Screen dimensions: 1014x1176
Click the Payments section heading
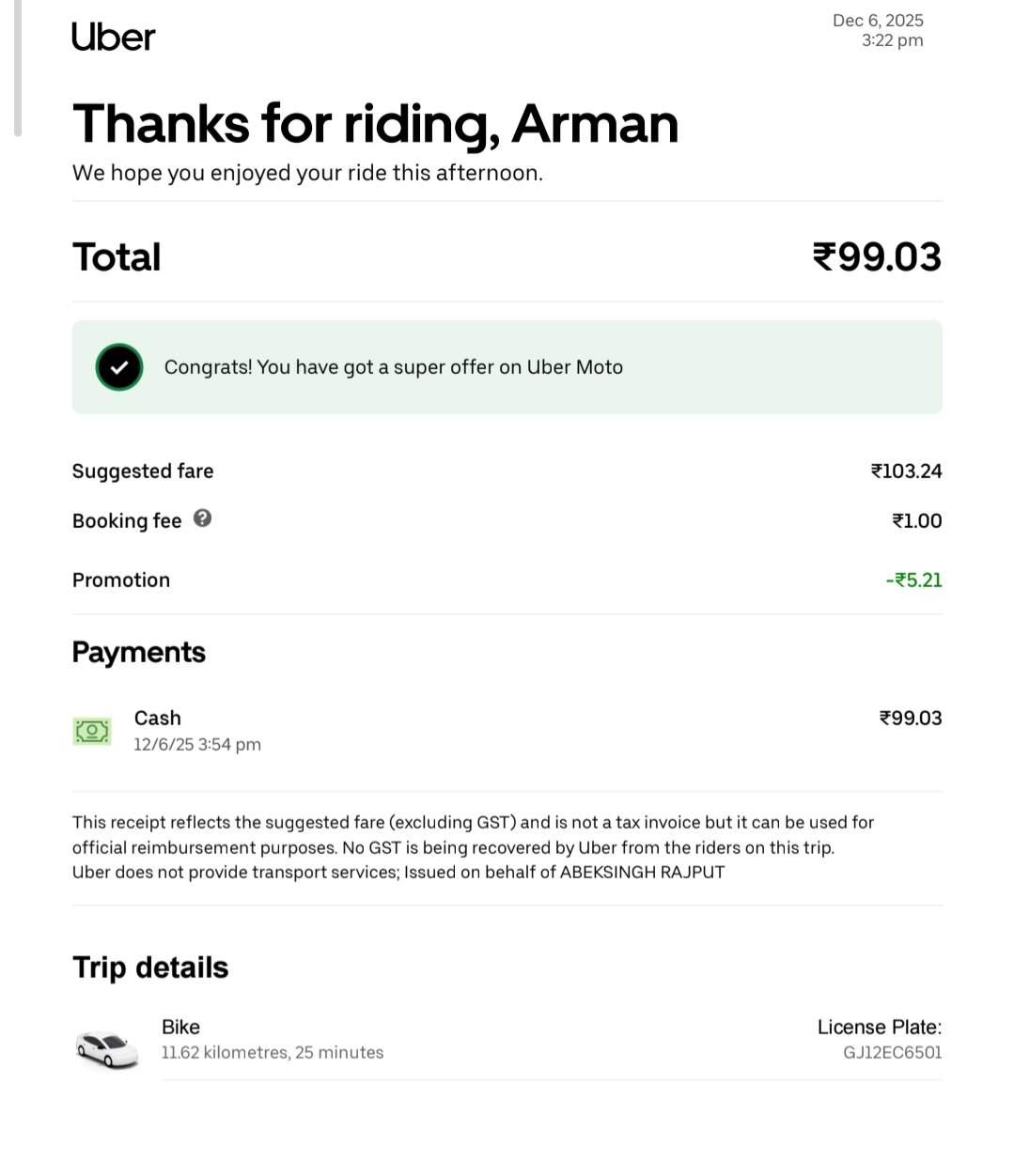pos(139,652)
